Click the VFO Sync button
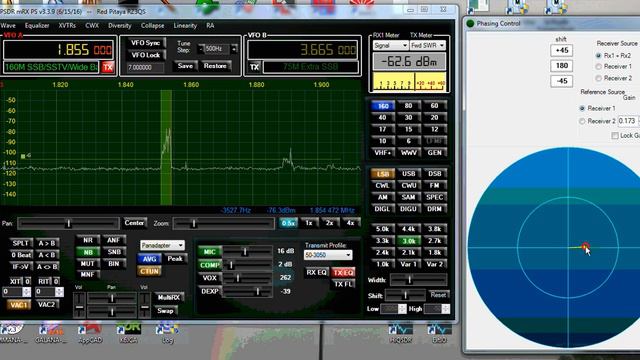The image size is (640, 360). 145,43
